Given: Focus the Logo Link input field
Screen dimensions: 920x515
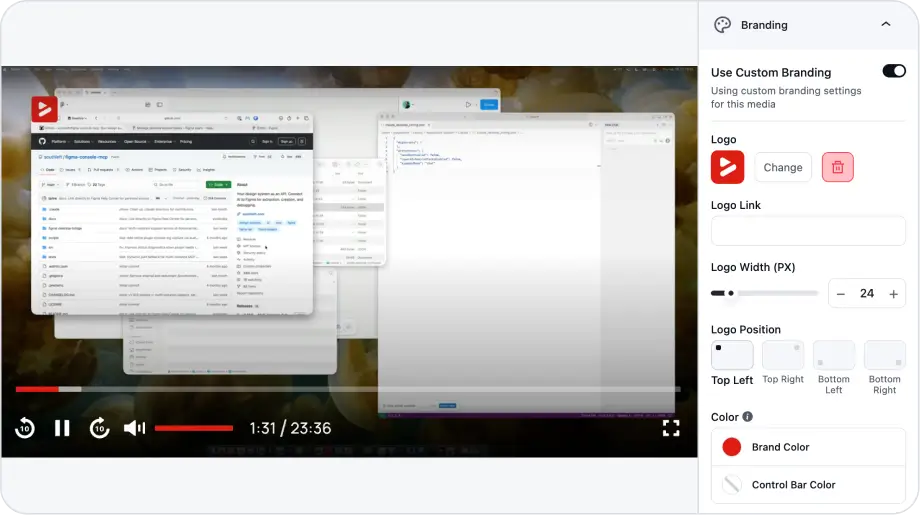Looking at the screenshot, I should (x=808, y=231).
